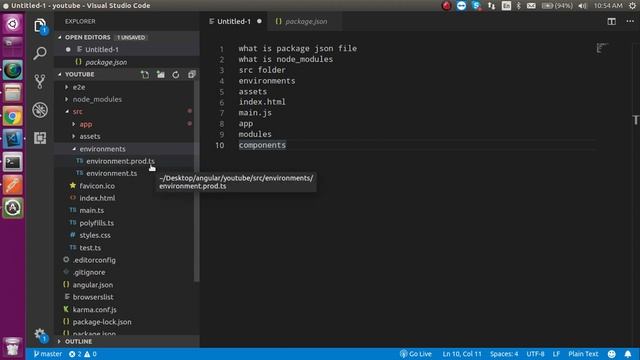This screenshot has width=640, height=360.
Task: Open the Extensions view in activity bar
Action: coord(40,138)
